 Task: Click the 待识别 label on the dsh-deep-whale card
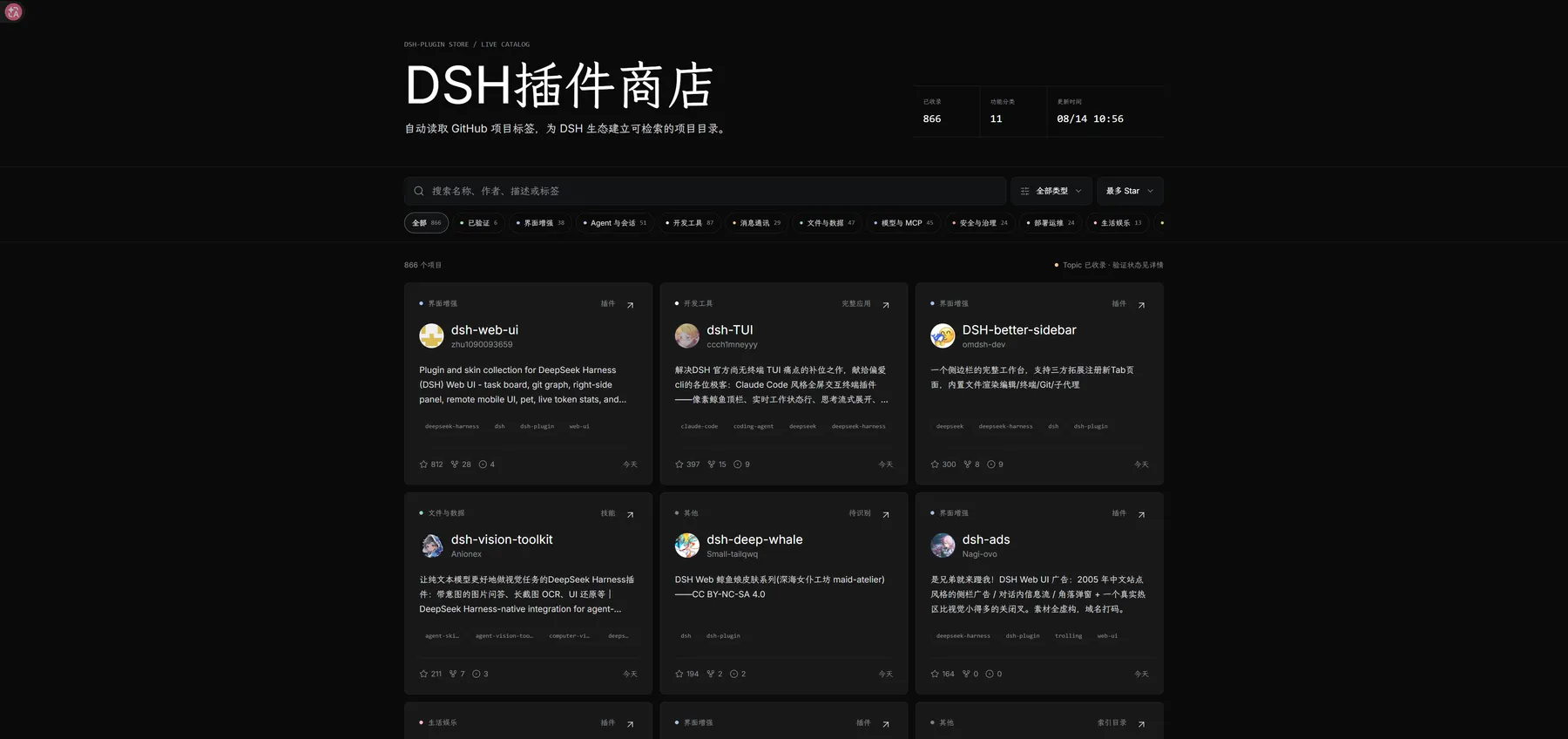[x=860, y=513]
